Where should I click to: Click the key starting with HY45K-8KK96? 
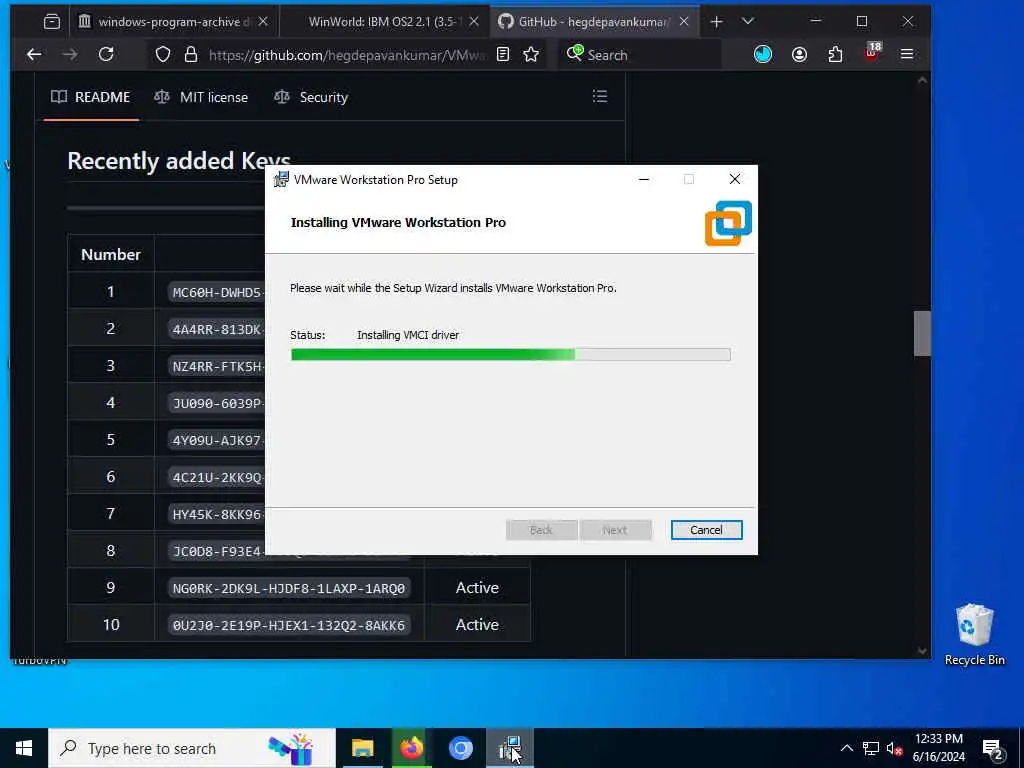pos(217,515)
